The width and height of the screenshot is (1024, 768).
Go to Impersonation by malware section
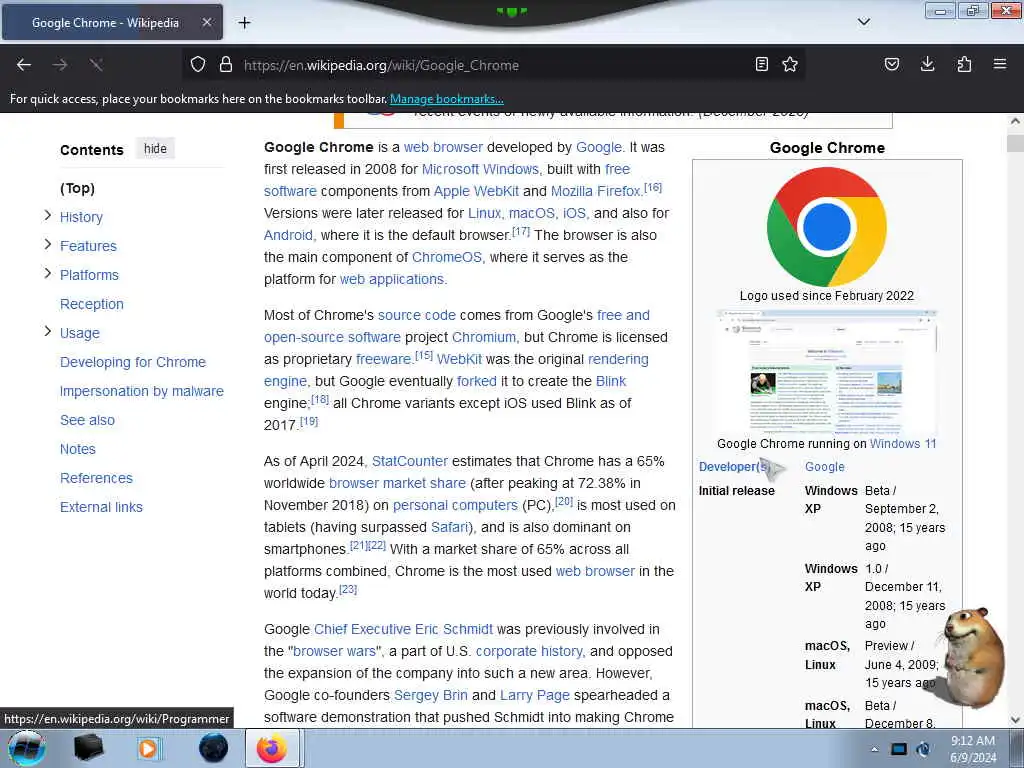[x=142, y=391]
